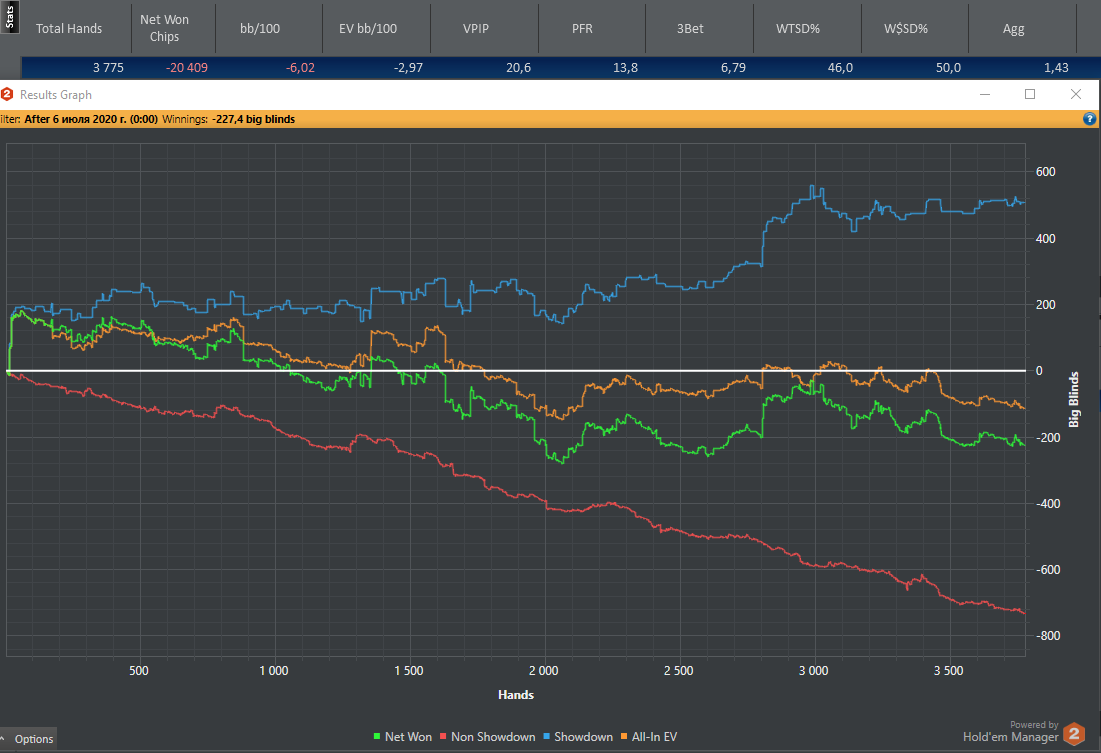
Task: Click the Results Graph window title text
Action: (55, 95)
